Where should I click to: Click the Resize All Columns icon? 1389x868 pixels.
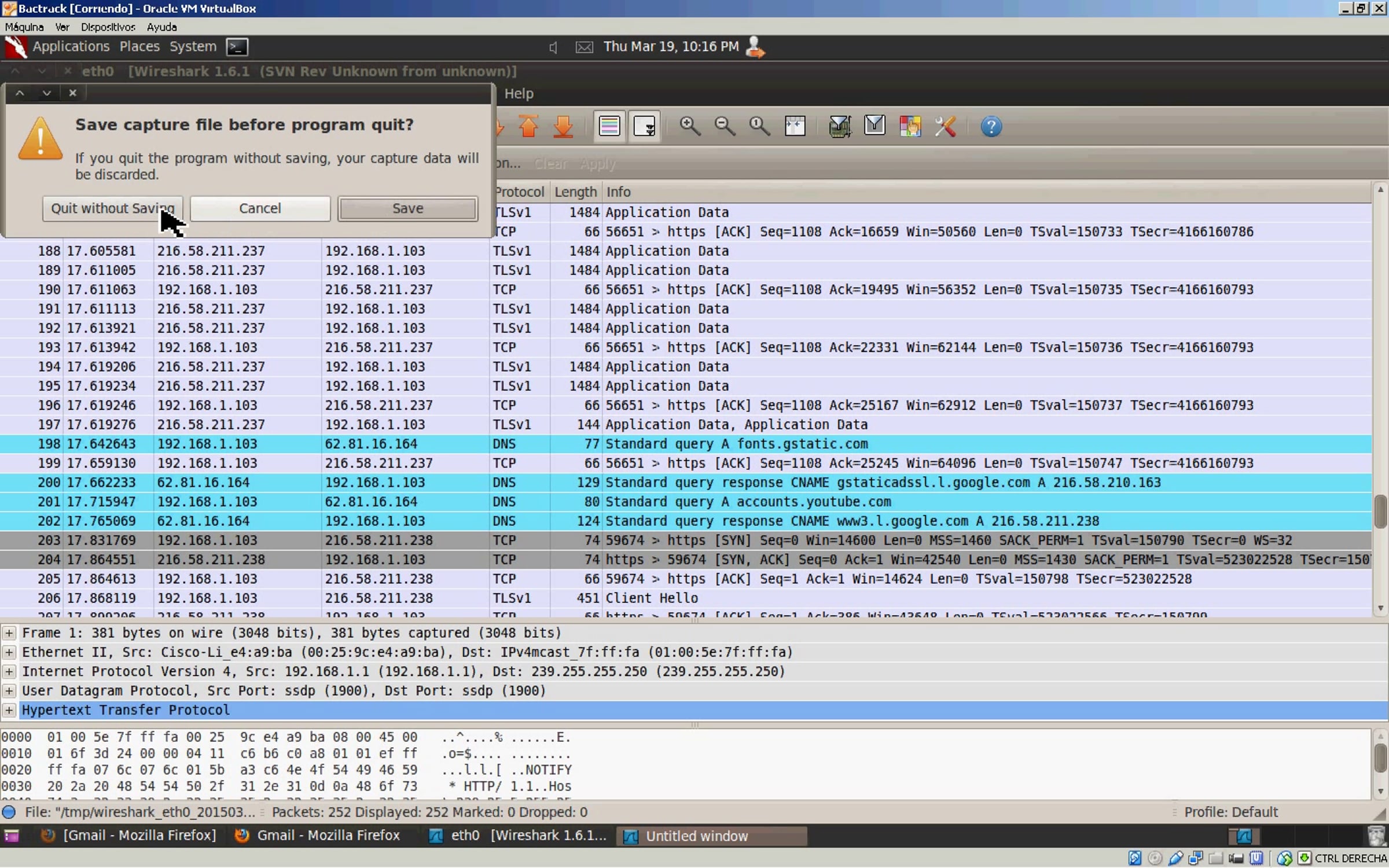point(795,126)
